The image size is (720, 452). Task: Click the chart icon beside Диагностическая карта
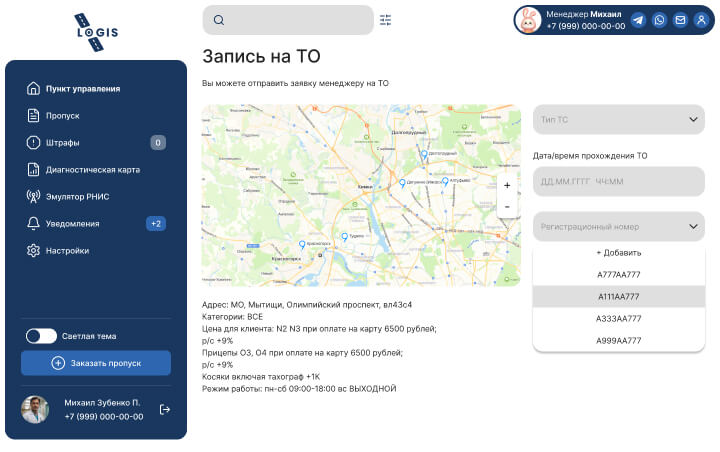click(33, 170)
